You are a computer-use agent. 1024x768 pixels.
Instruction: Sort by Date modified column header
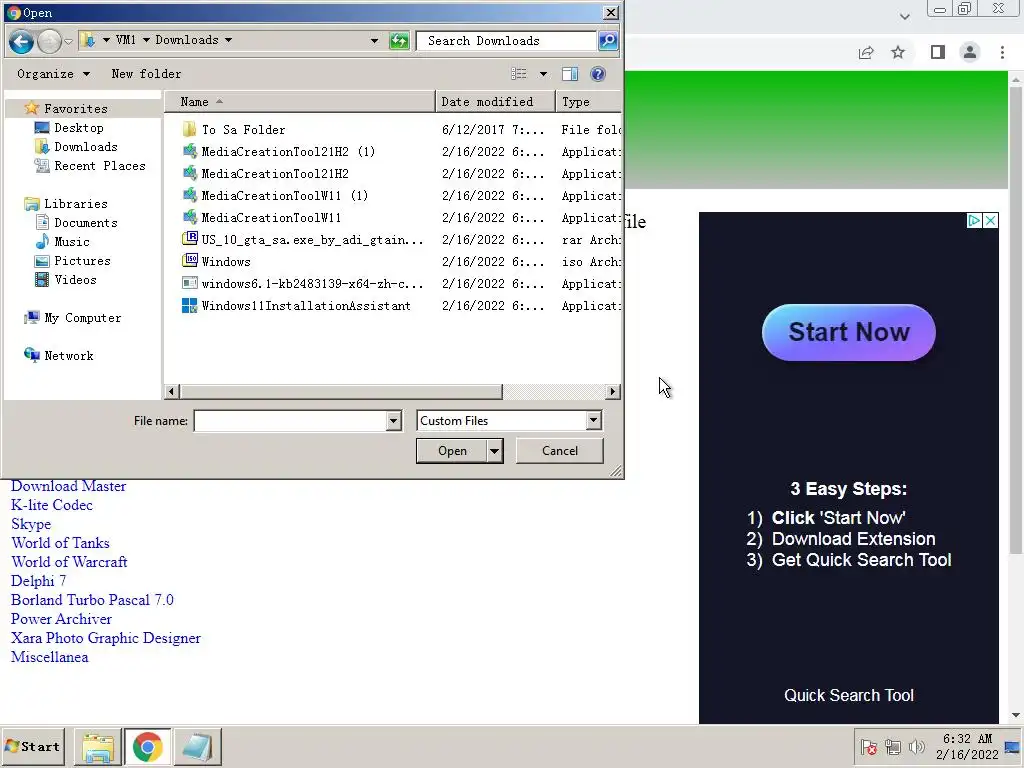pos(496,102)
